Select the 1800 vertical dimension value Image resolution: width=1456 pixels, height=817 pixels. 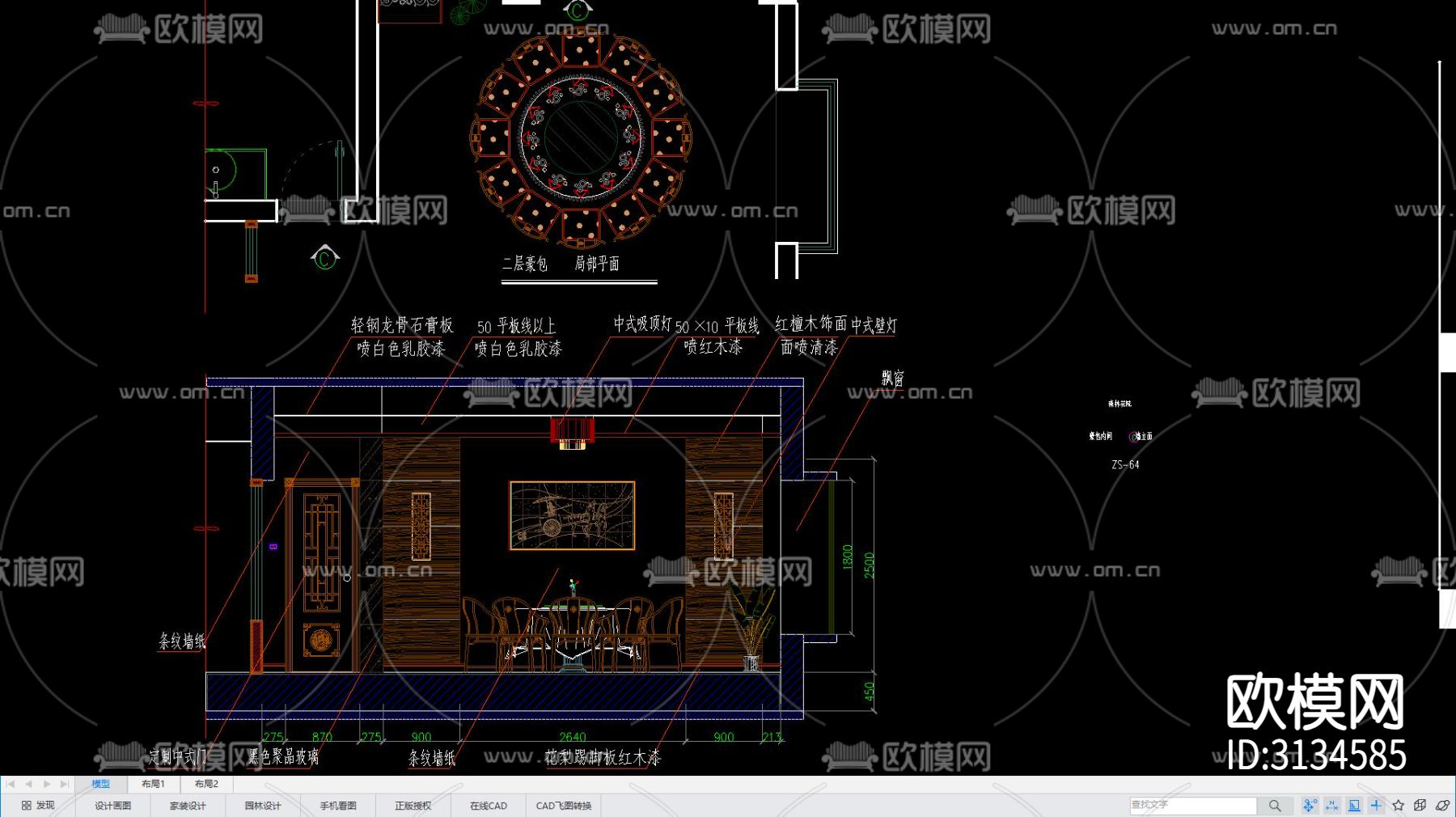click(848, 557)
